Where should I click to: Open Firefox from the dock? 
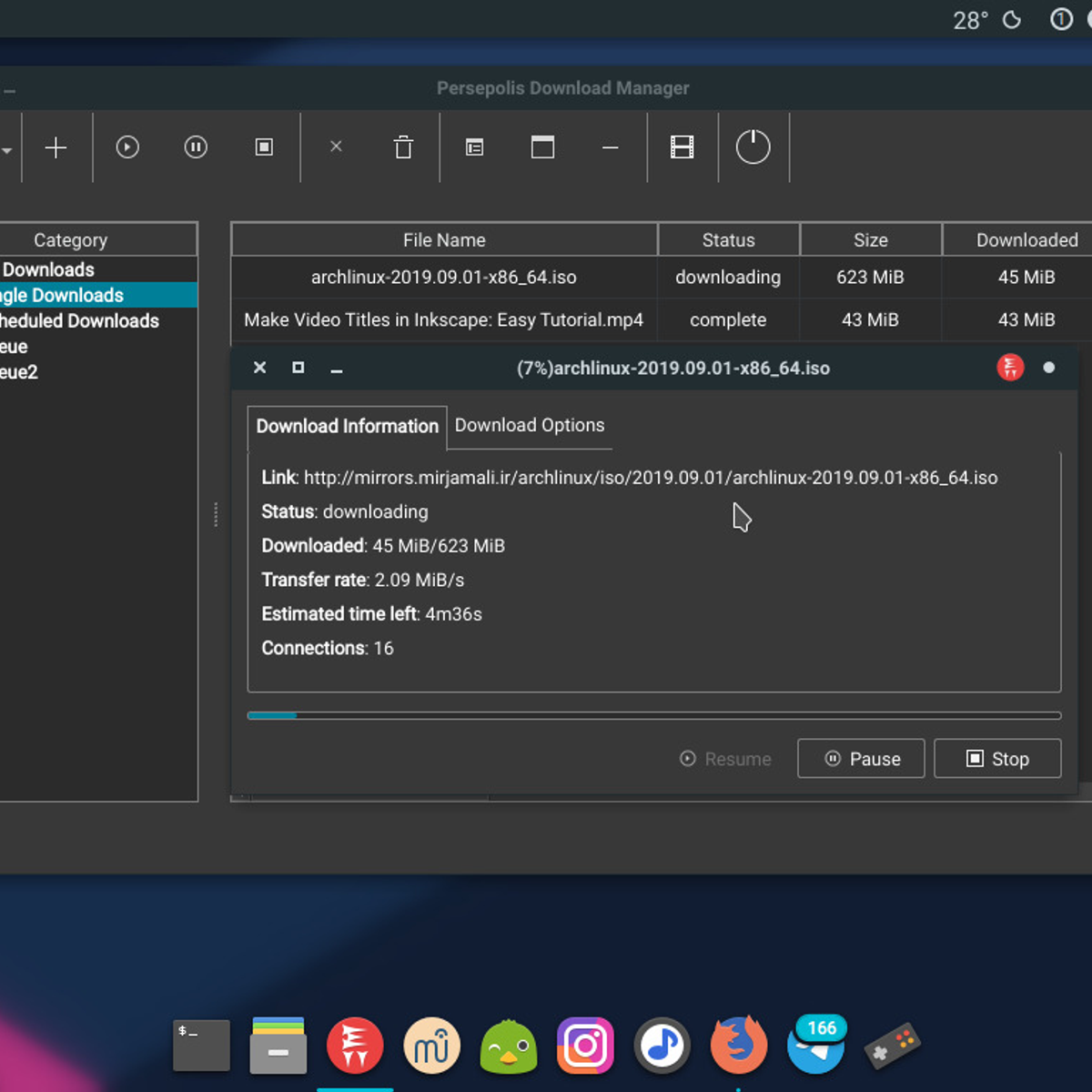tap(738, 1045)
